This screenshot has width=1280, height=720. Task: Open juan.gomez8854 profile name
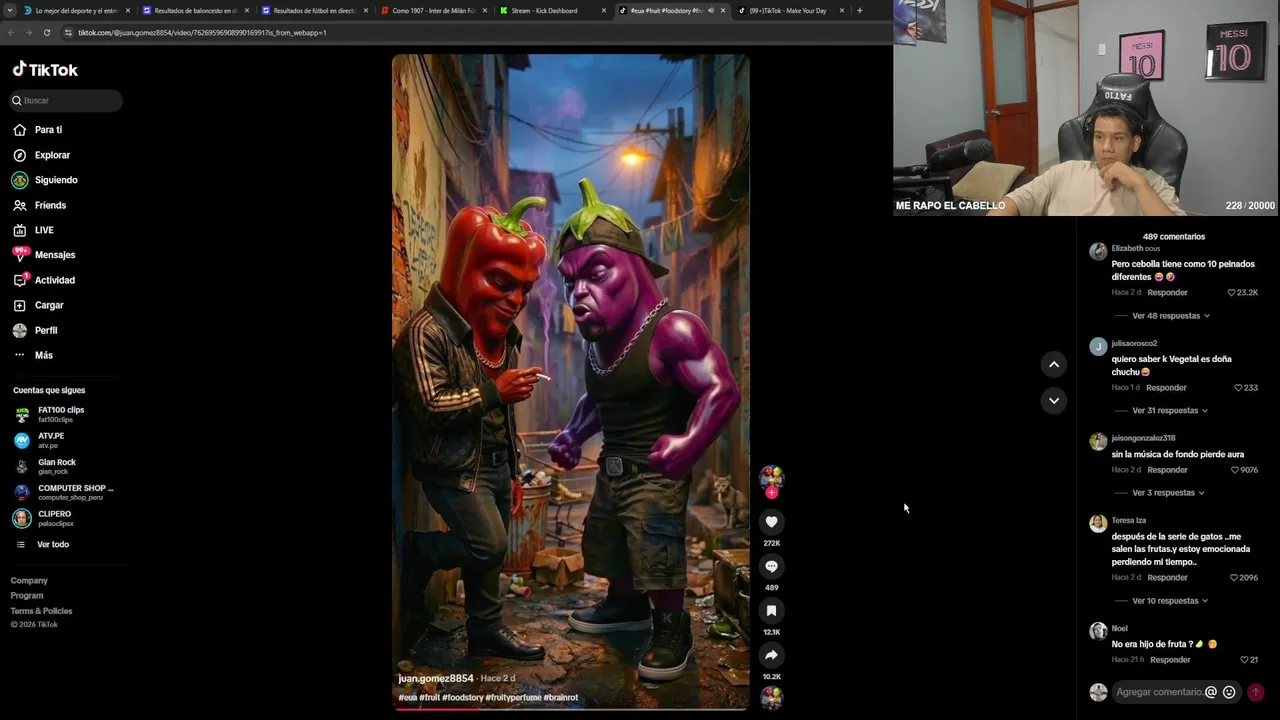click(x=436, y=678)
